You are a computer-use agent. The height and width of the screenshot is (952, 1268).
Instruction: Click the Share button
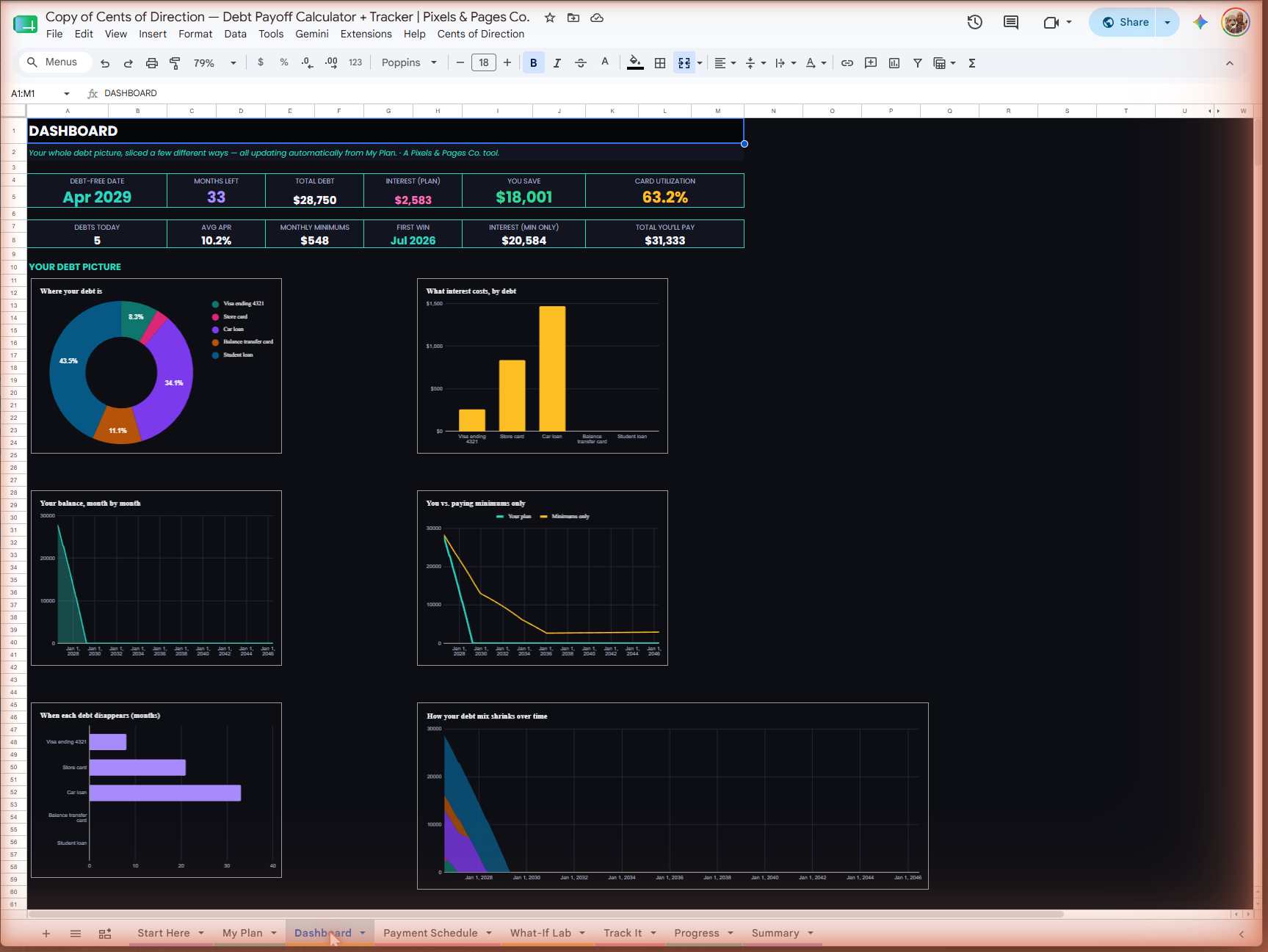(1123, 22)
